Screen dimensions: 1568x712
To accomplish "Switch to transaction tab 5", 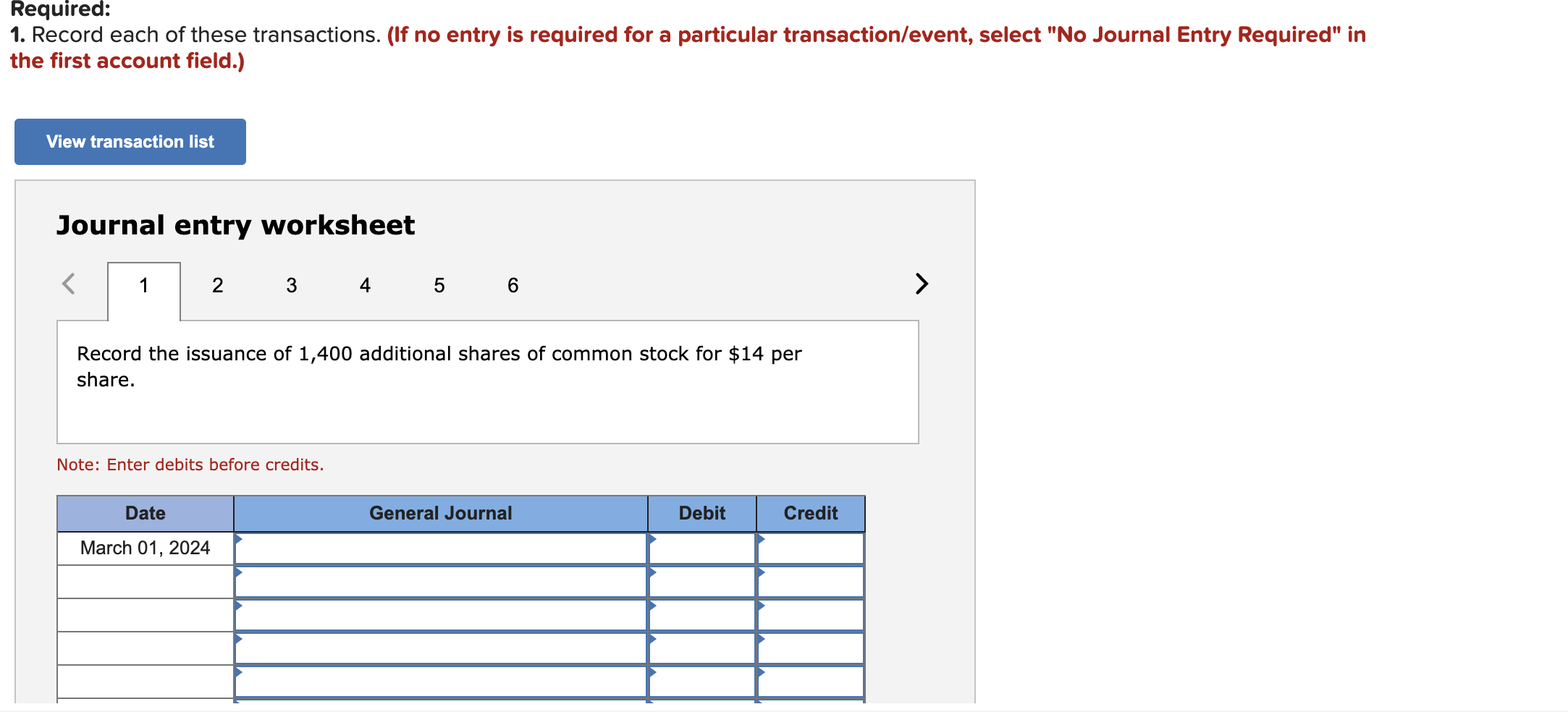I will point(439,285).
